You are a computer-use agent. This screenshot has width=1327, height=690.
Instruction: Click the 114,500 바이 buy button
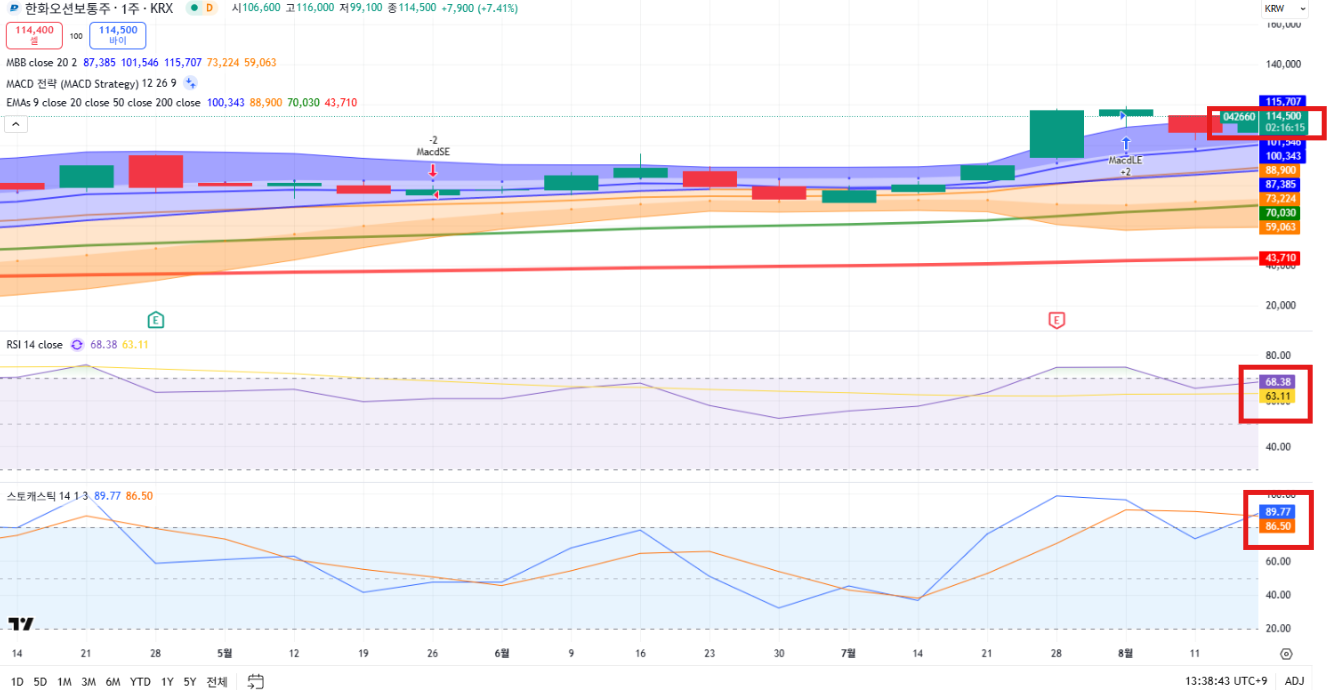(117, 35)
